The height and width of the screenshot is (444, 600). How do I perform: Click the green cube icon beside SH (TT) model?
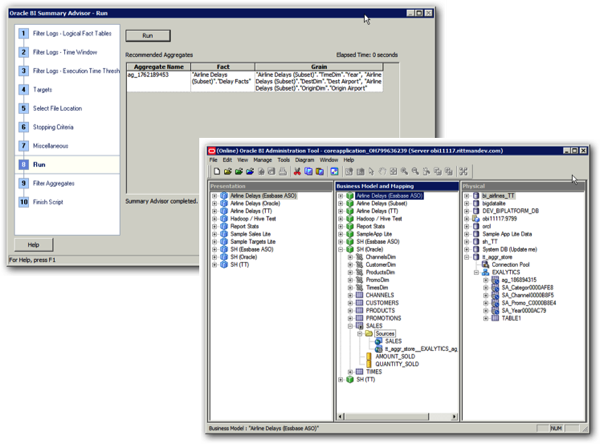click(350, 379)
